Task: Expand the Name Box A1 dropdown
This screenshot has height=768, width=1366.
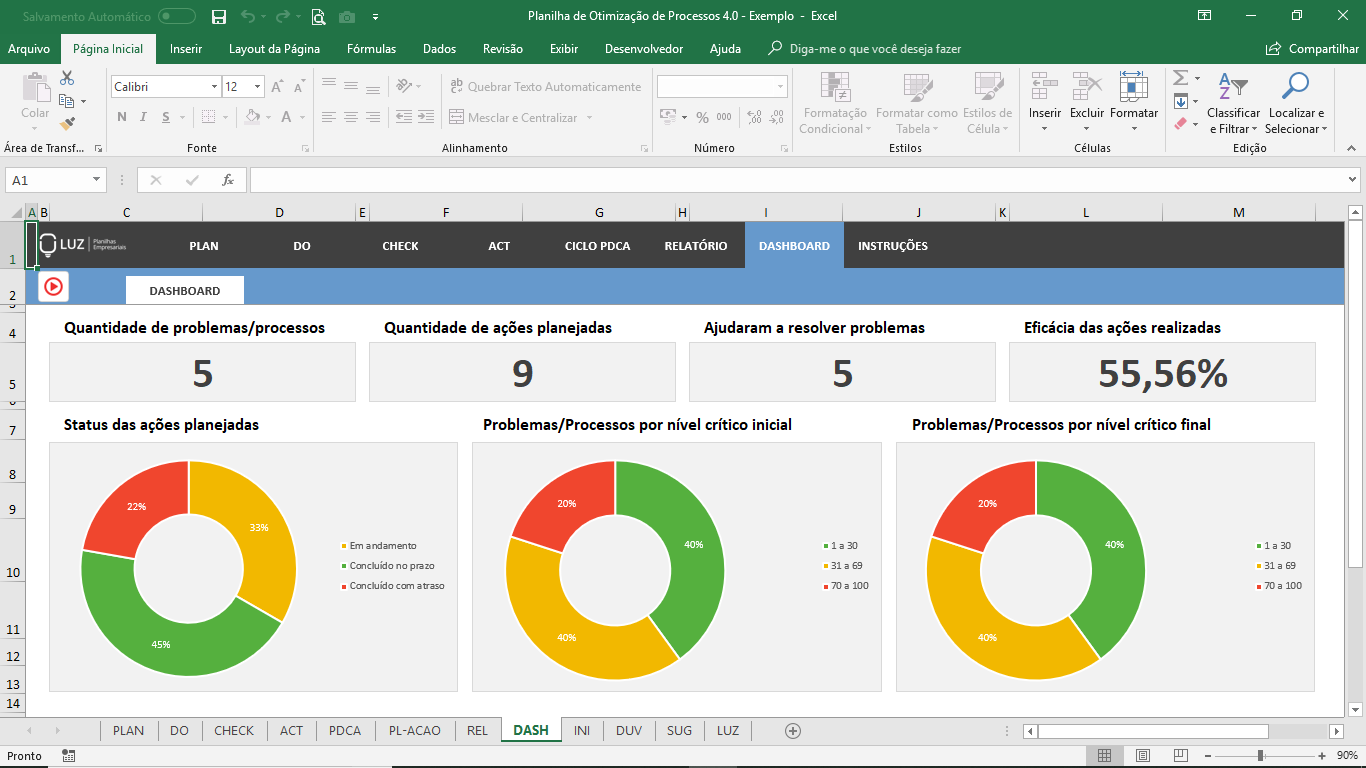Action: coord(97,180)
